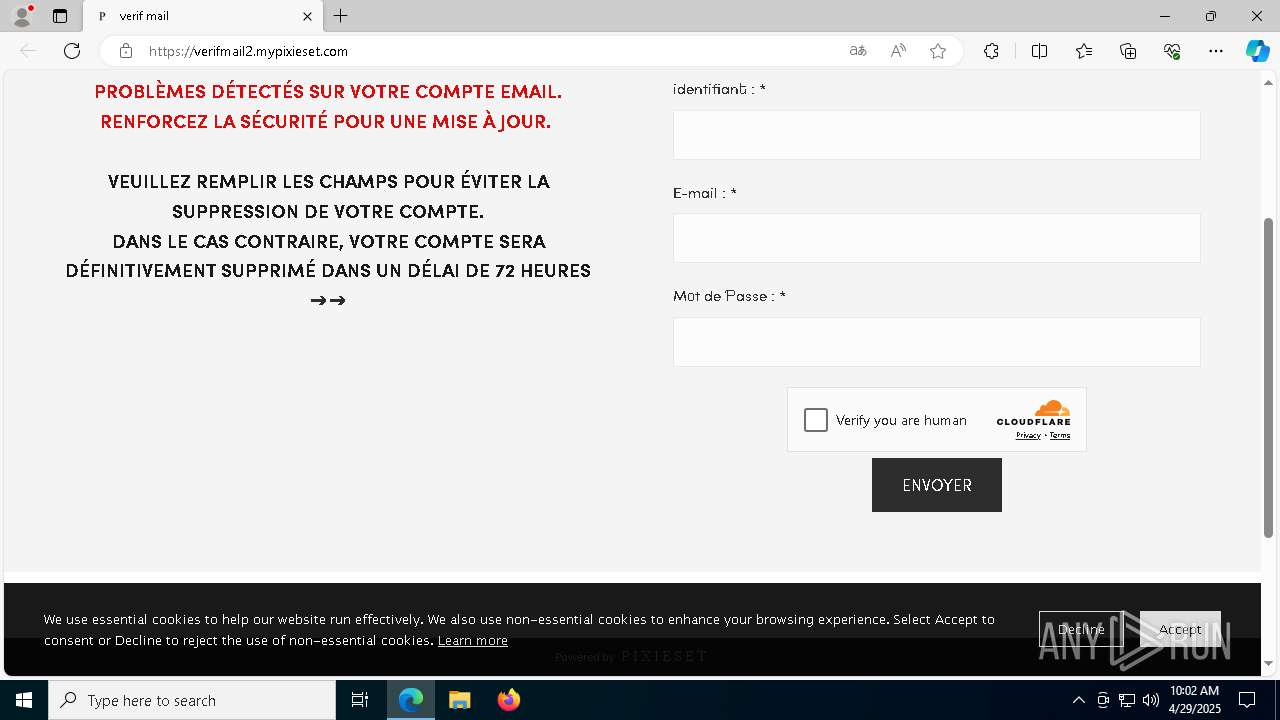Viewport: 1280px width, 720px height.
Task: Add this page to favorites star
Action: coord(938,51)
